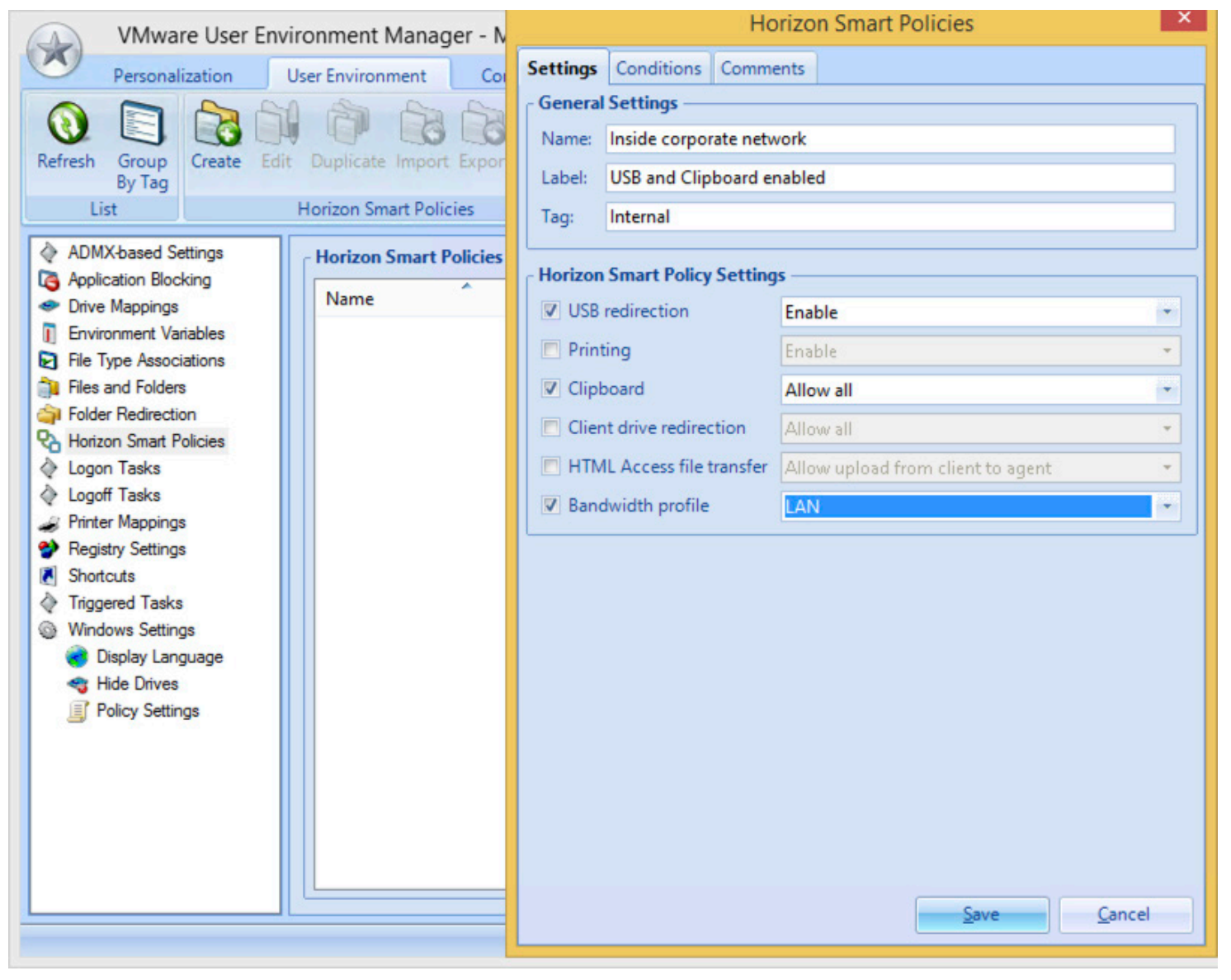Save the Horizon Smart Policy
Viewport: 1231px width, 980px height.
[x=982, y=915]
